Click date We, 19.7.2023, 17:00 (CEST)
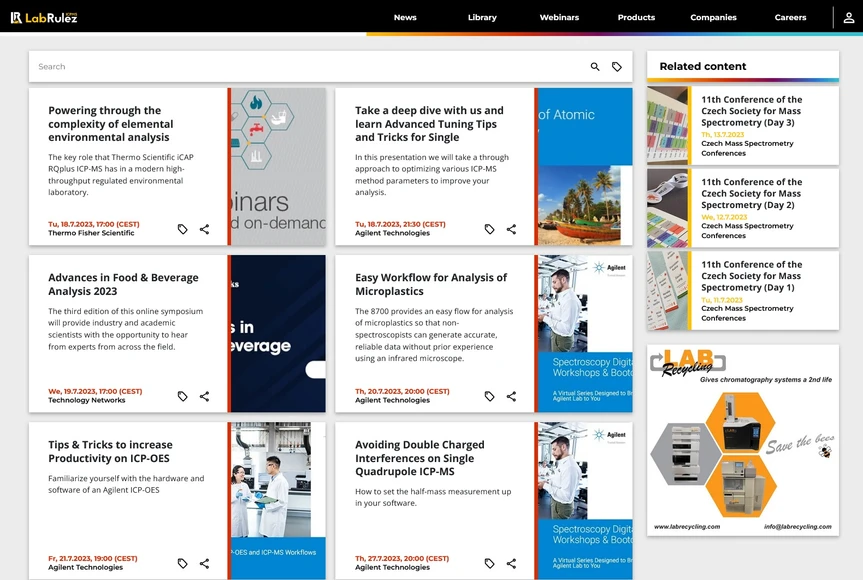This screenshot has width=863, height=580. [95, 392]
